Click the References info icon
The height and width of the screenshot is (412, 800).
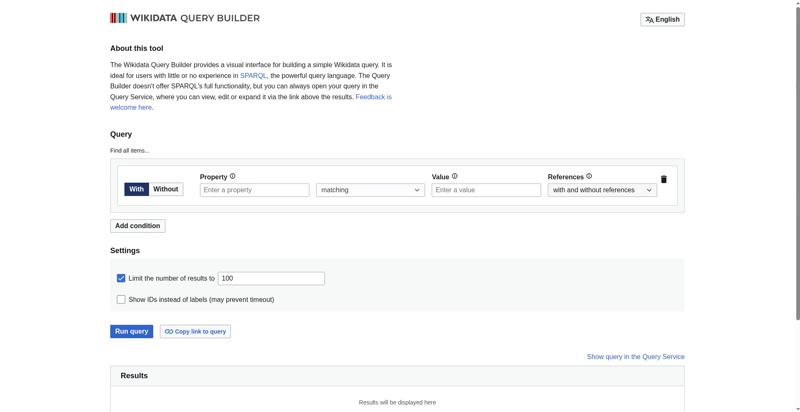(589, 176)
